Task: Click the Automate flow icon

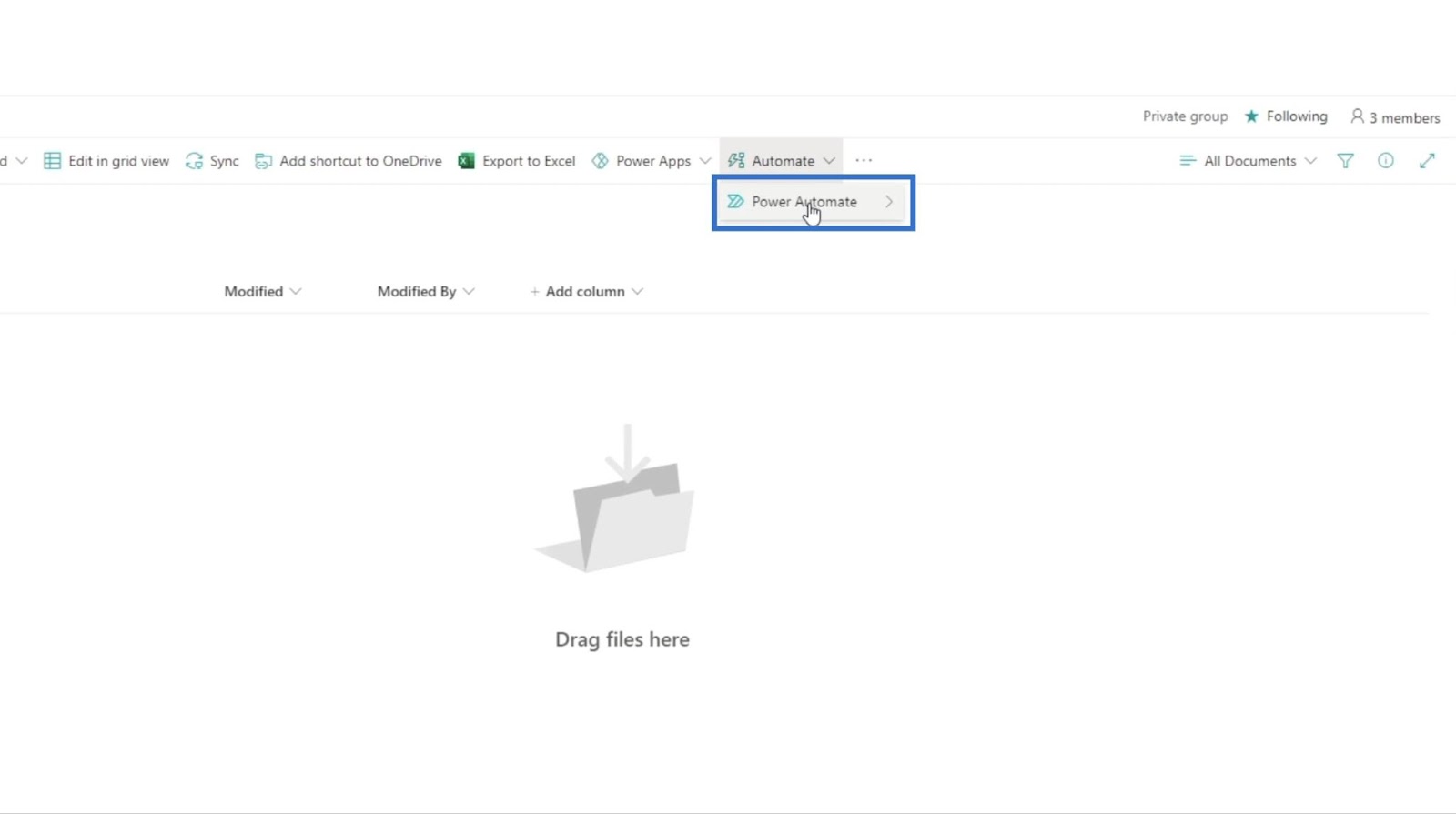Action: click(x=736, y=161)
